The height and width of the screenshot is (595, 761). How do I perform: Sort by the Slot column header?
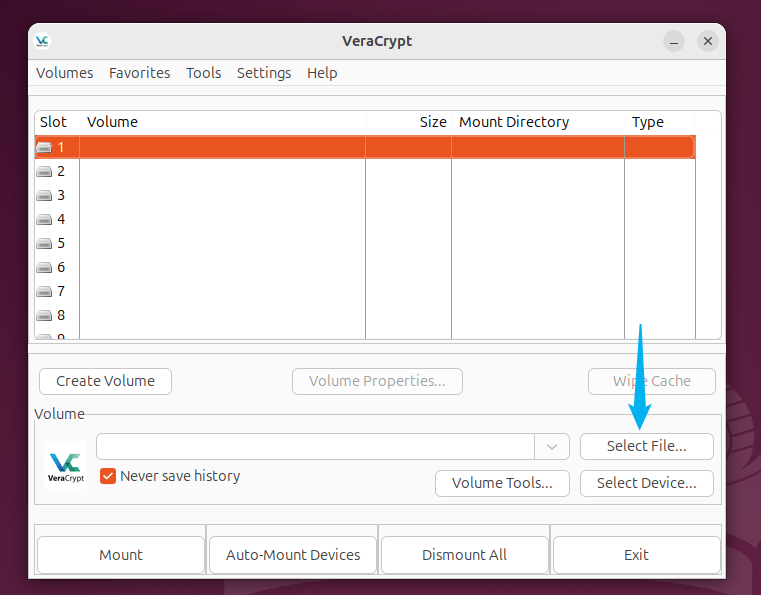tap(57, 122)
